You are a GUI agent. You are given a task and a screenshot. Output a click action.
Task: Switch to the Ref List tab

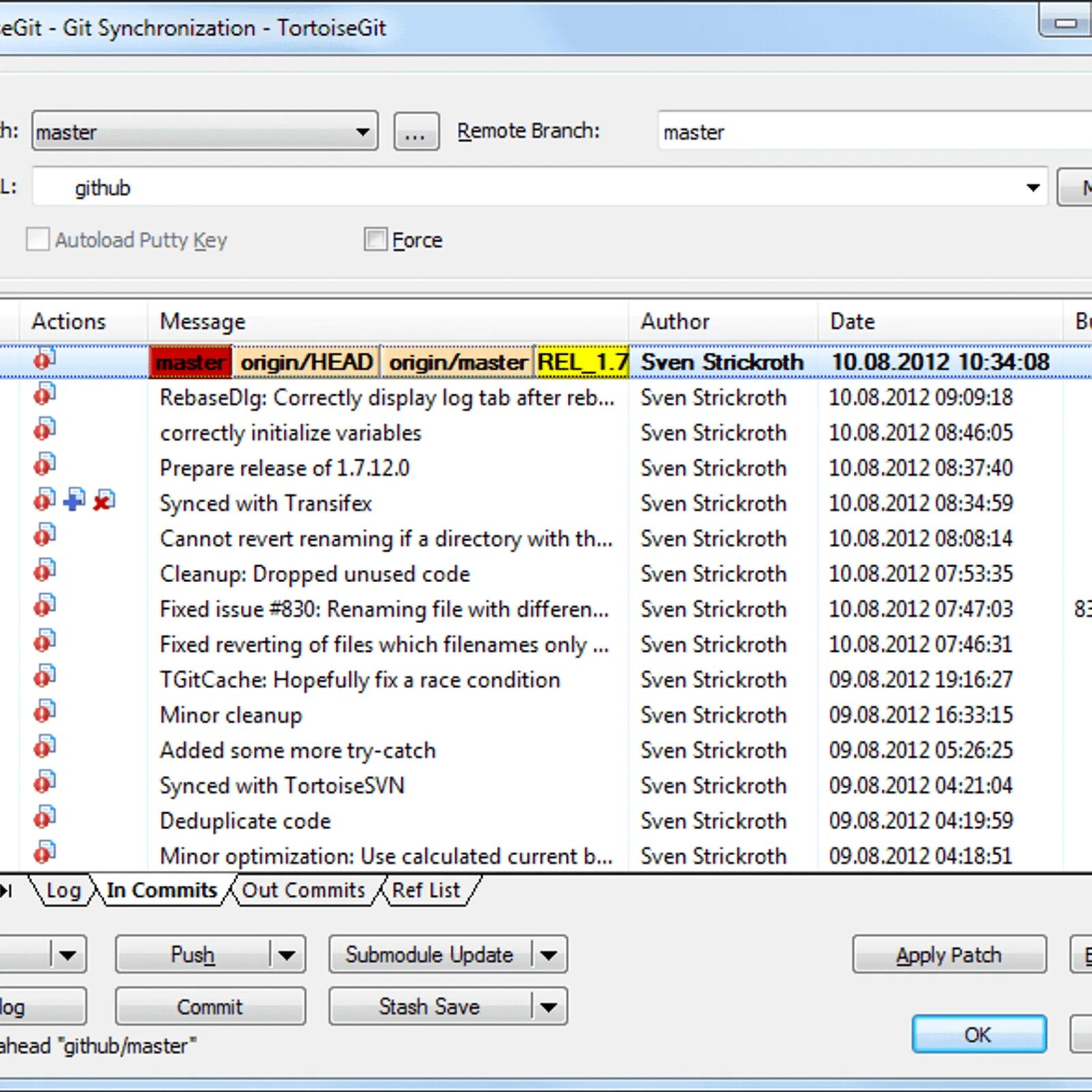point(427,890)
